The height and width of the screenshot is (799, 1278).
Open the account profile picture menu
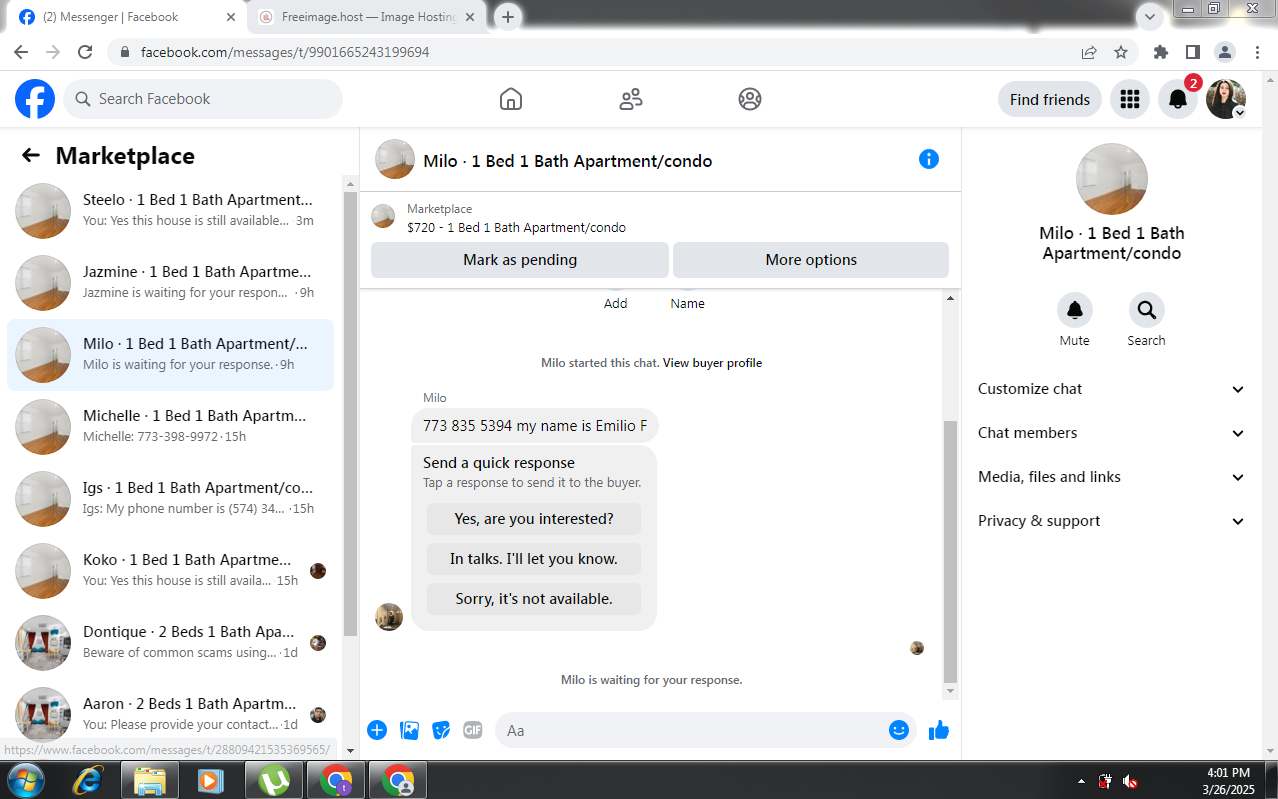(1226, 99)
